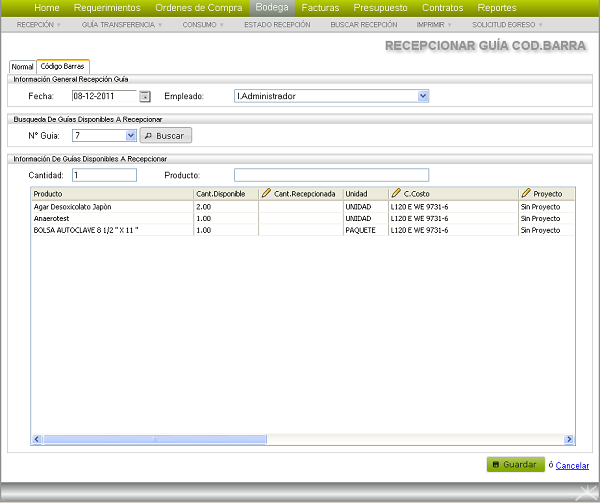Expand the CONSUMO submenu

[203, 25]
